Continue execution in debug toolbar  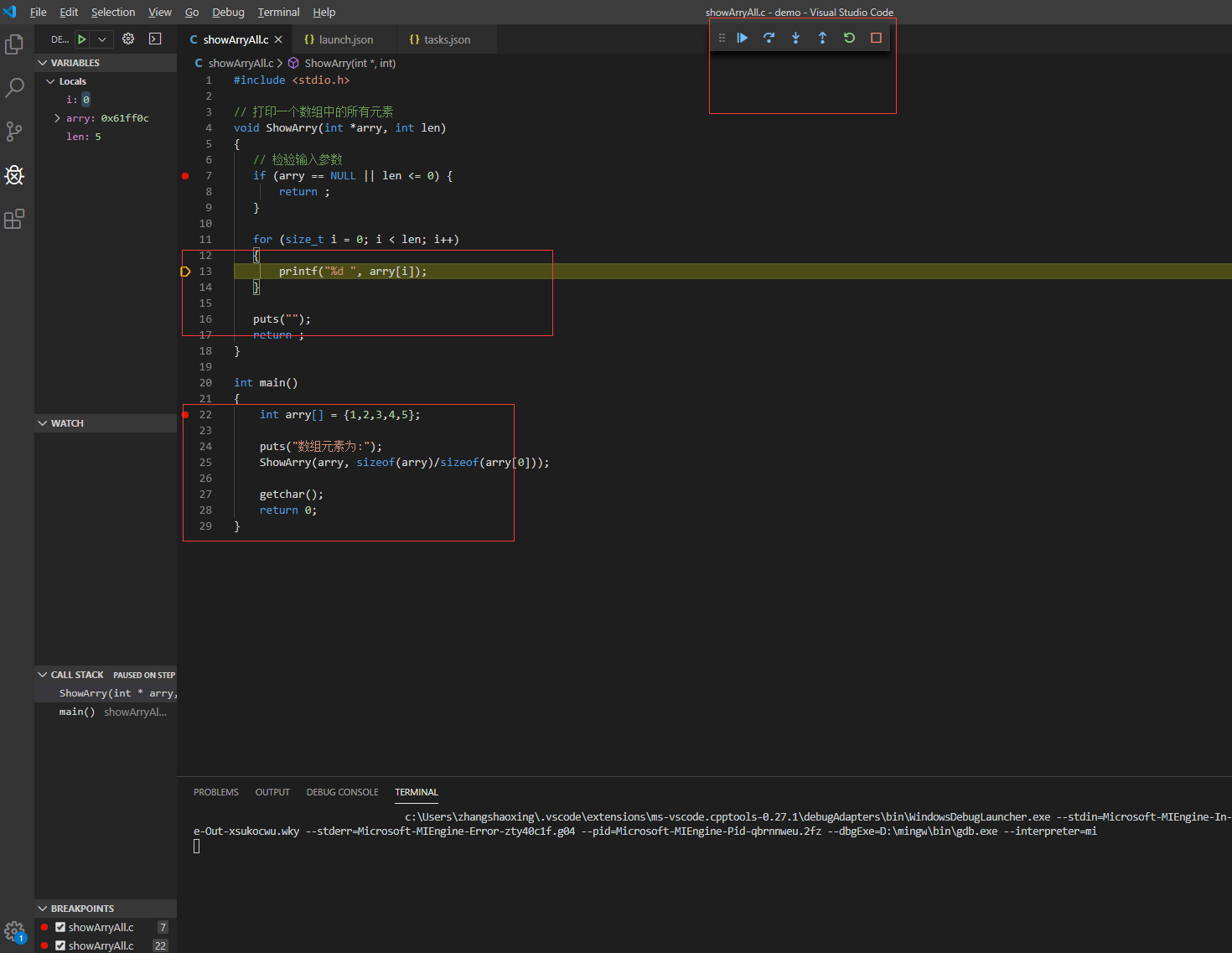click(743, 38)
